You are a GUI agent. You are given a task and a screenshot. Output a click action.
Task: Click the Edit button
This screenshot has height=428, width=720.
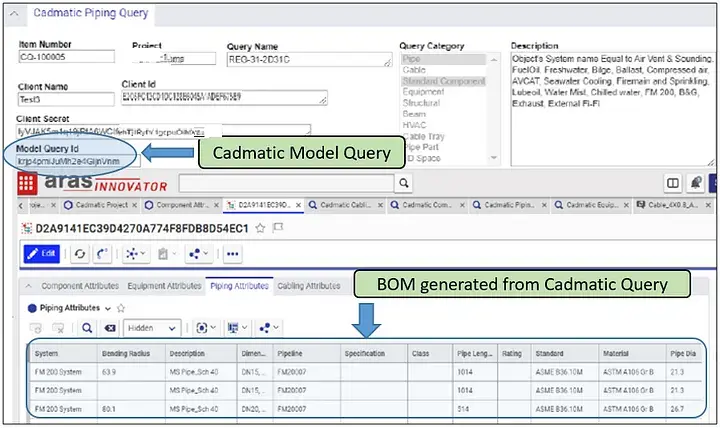pyautogui.click(x=41, y=253)
